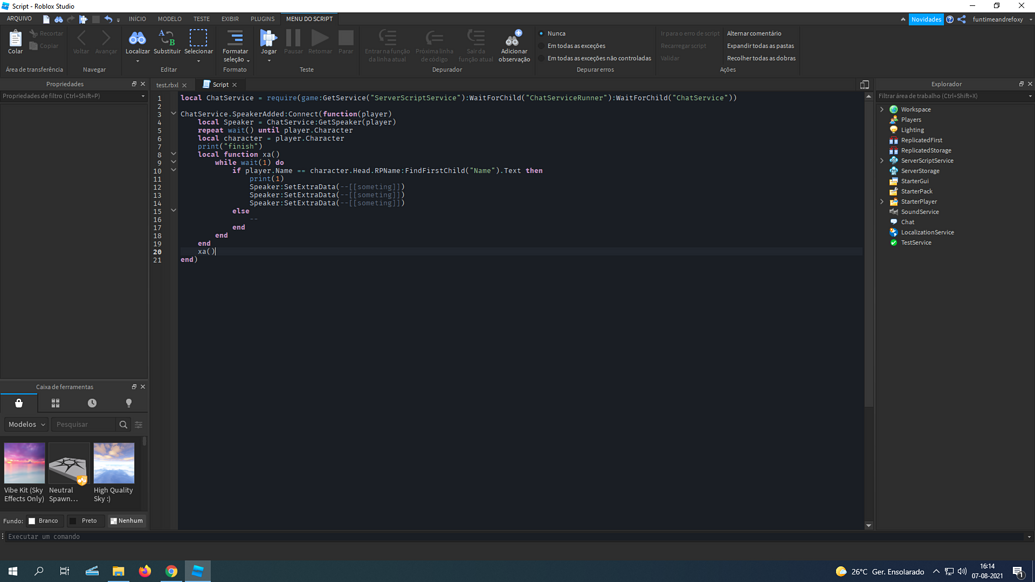Select ReplicatedStorage in the Explorer

(926, 150)
